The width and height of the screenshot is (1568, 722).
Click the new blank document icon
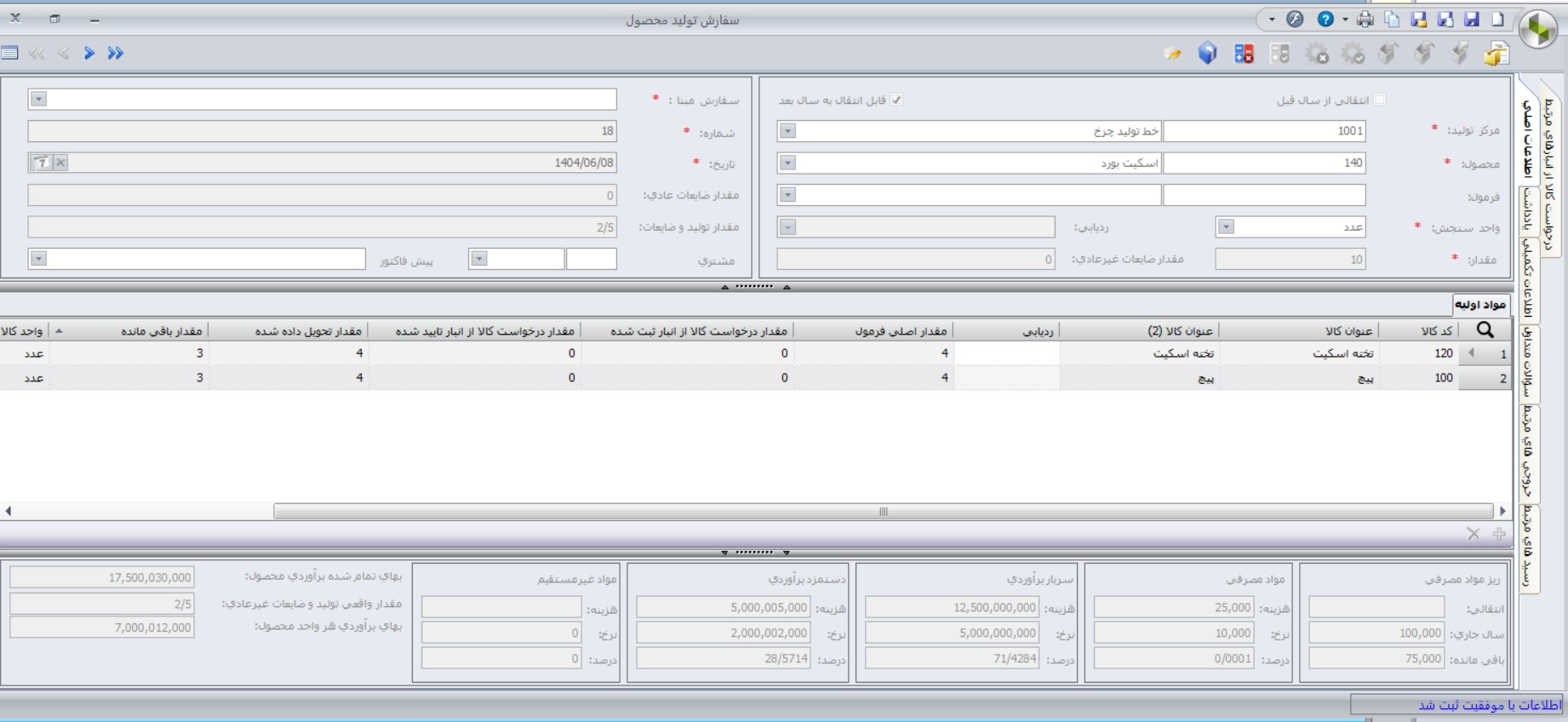[1498, 20]
